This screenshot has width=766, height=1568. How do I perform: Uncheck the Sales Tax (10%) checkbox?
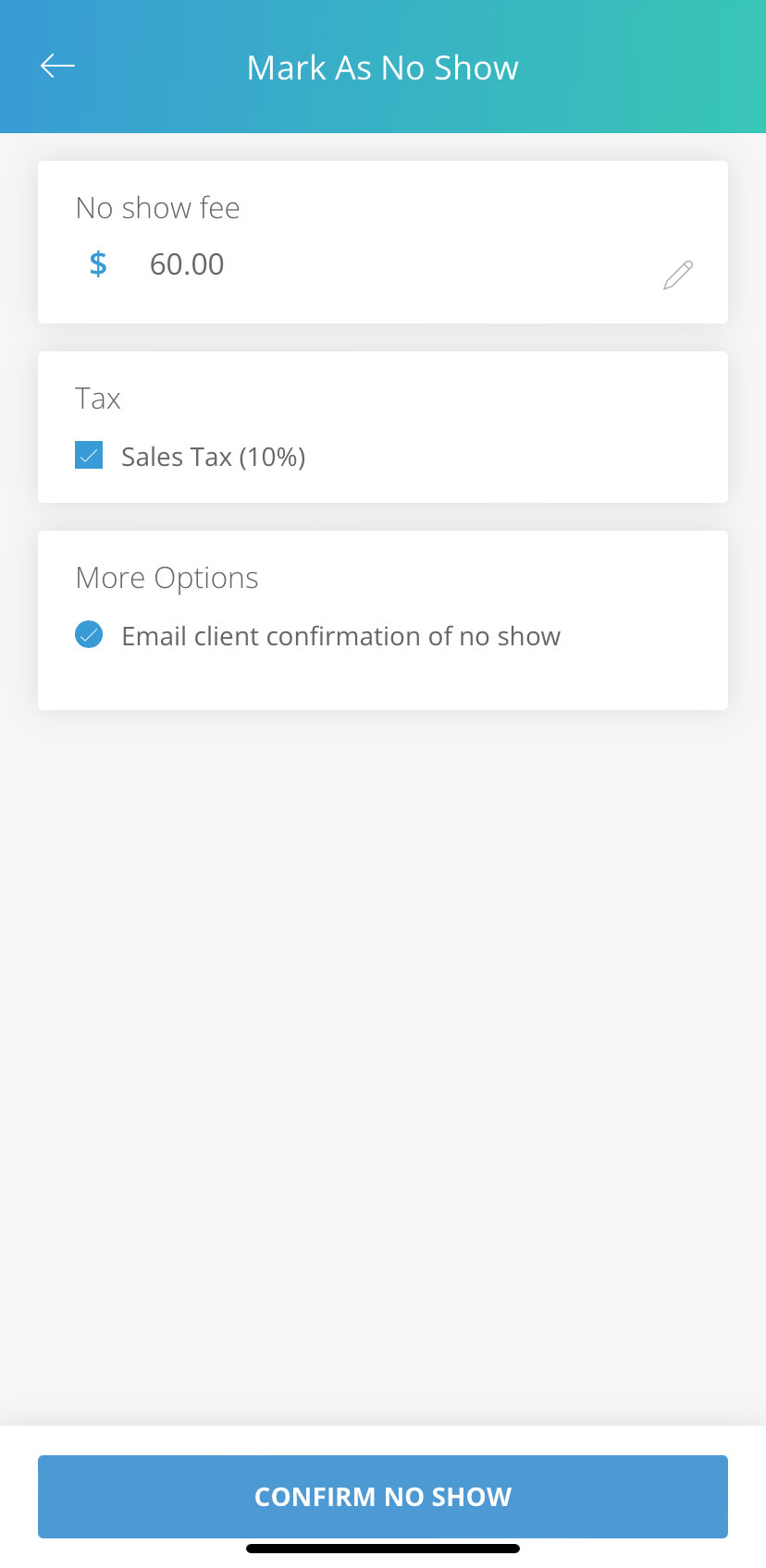(89, 455)
